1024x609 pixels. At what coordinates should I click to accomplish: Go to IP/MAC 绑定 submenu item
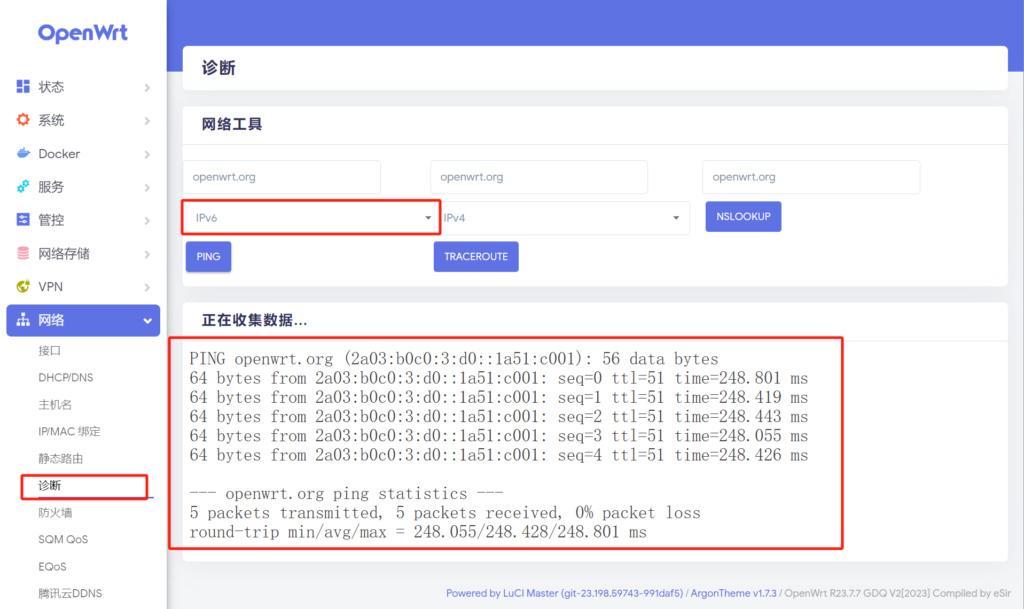coord(69,431)
